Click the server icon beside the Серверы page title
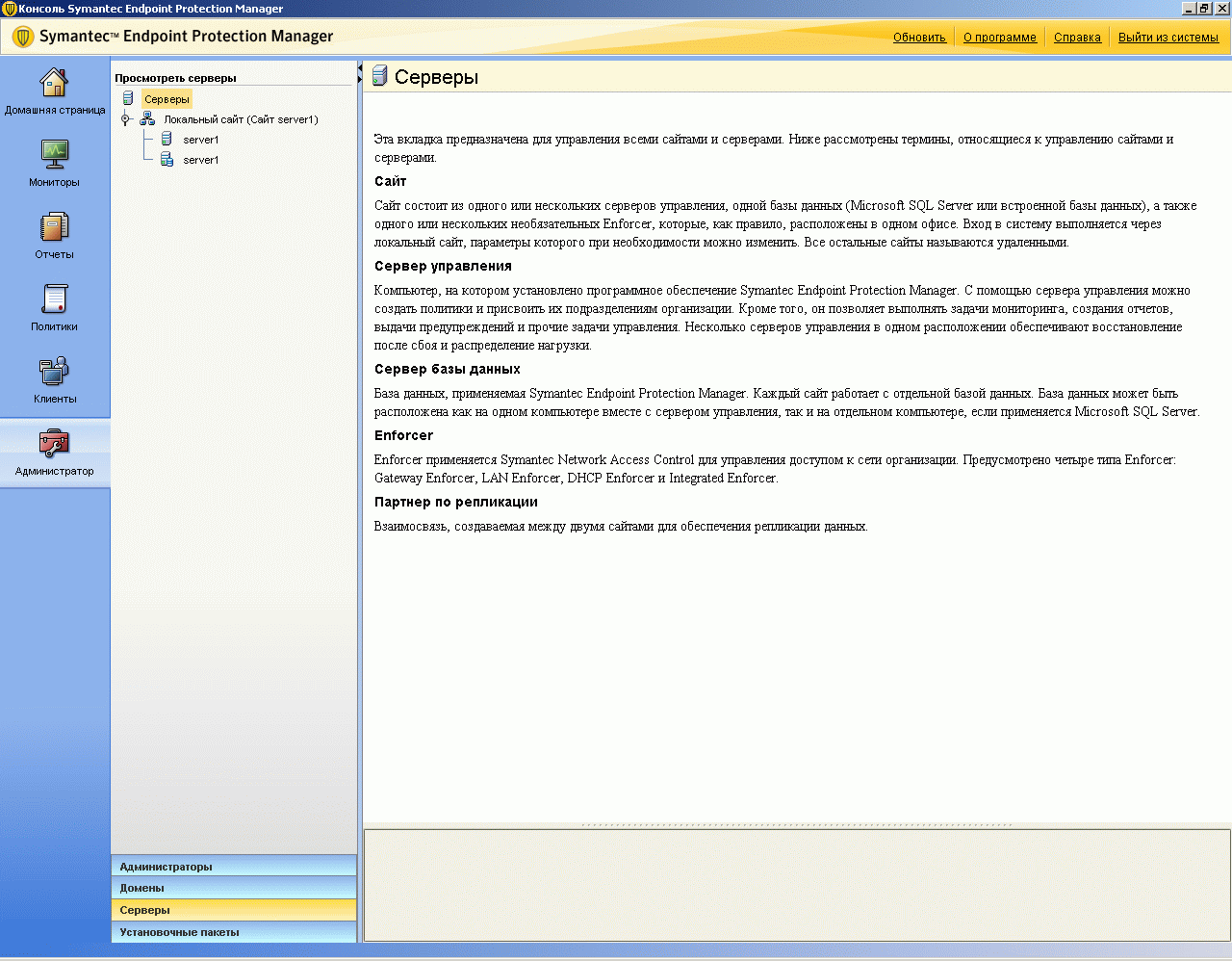1232x961 pixels. pyautogui.click(x=379, y=76)
